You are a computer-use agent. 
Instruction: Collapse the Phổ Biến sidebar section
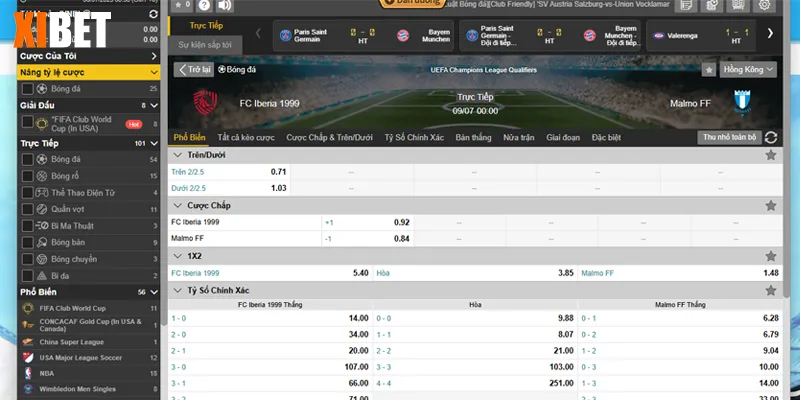tap(153, 292)
